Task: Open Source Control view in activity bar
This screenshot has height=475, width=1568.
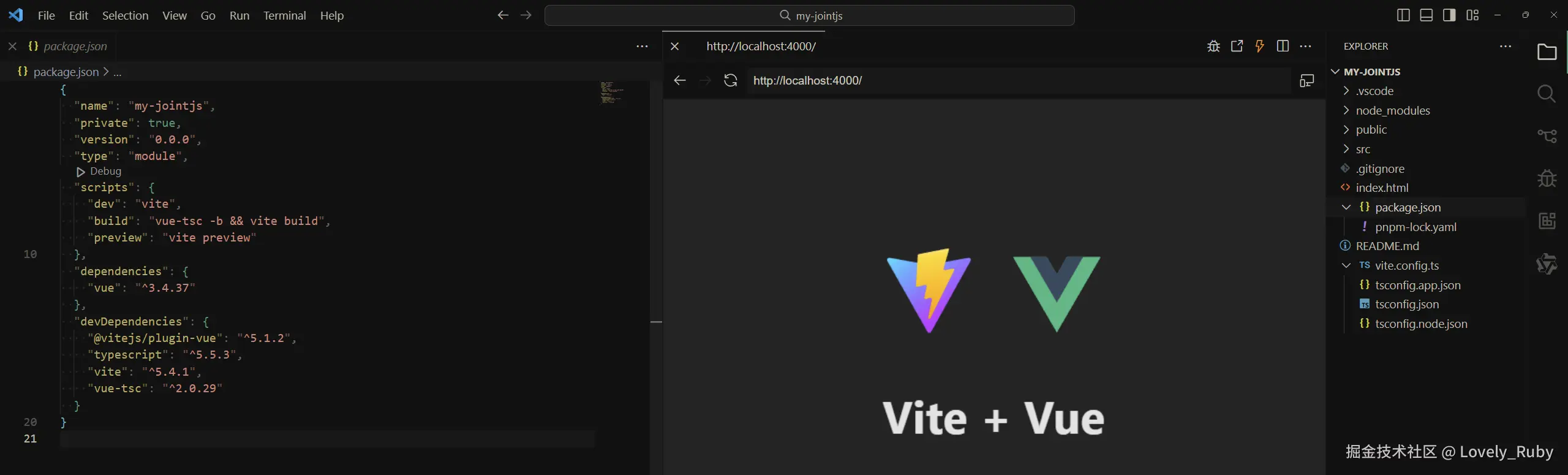Action: coord(1547,136)
